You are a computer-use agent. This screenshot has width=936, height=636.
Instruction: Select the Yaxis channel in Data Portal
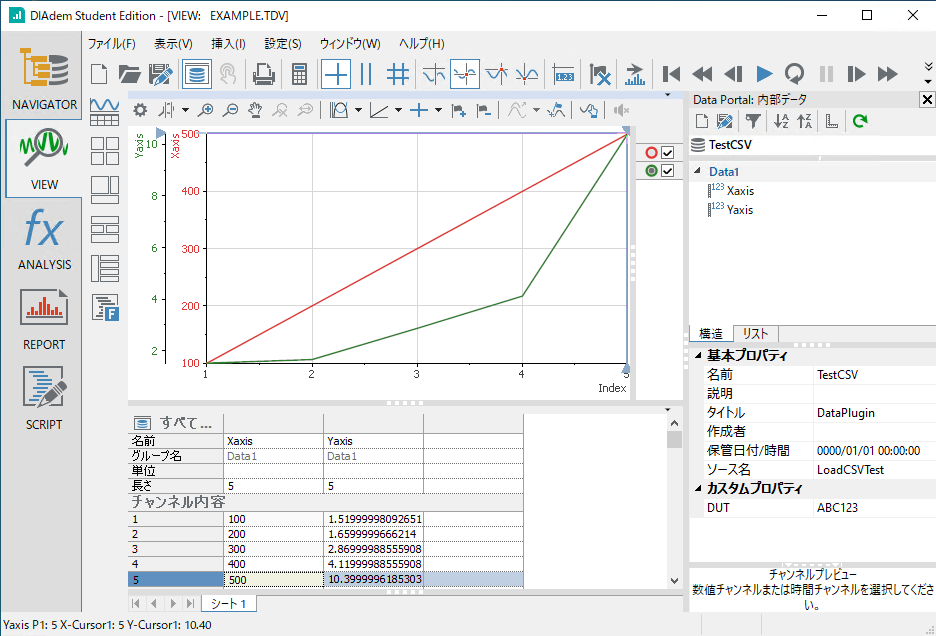(740, 210)
